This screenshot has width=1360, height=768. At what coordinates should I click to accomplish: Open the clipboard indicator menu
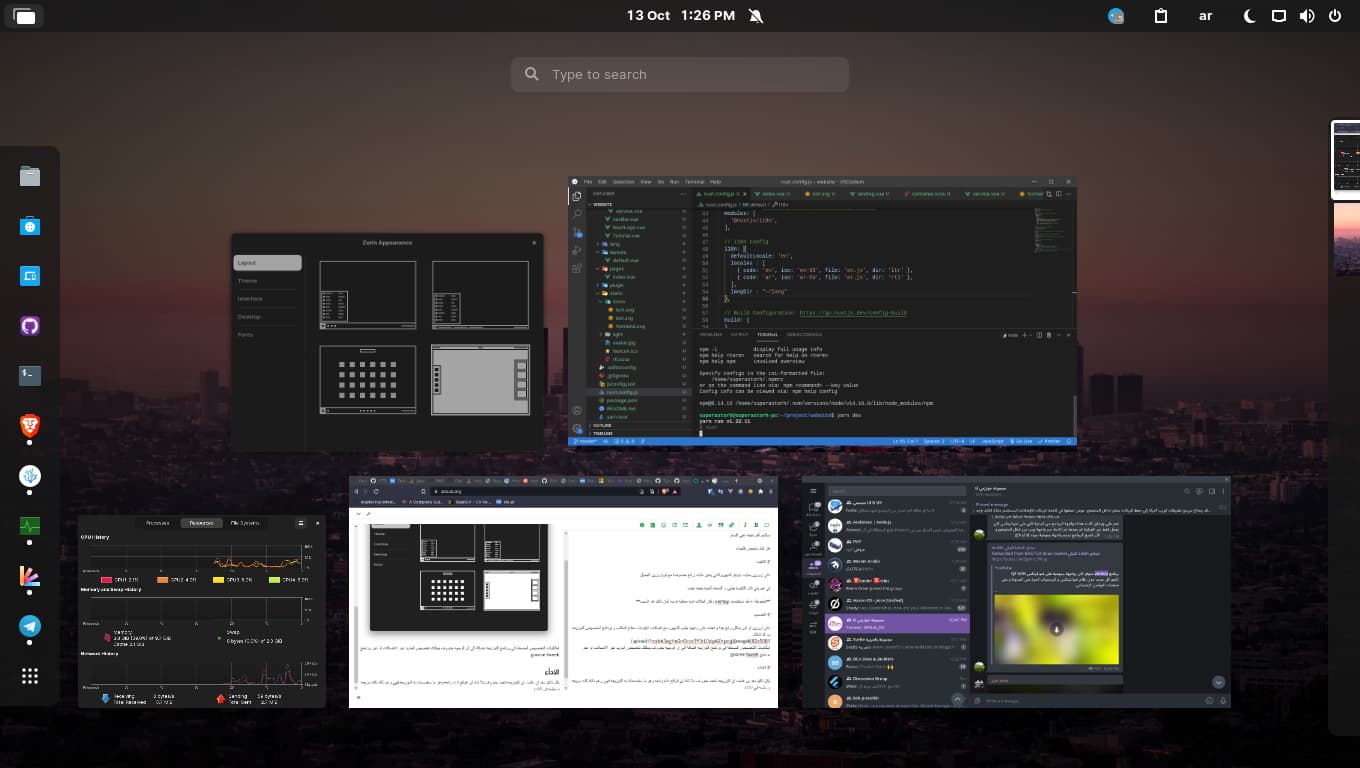click(x=1161, y=16)
